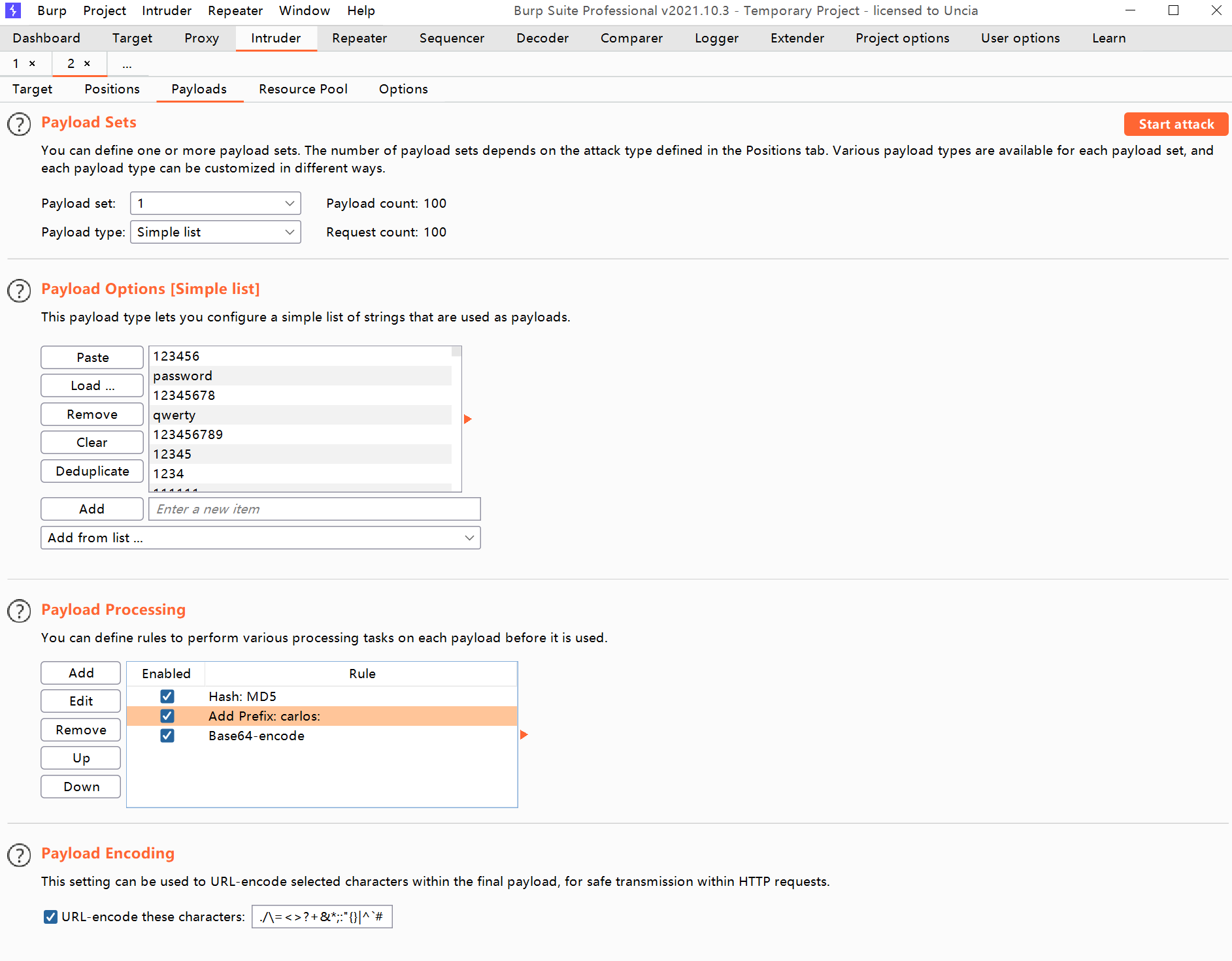Switch to the Proxy tab
This screenshot has width=1232, height=961.
(201, 38)
